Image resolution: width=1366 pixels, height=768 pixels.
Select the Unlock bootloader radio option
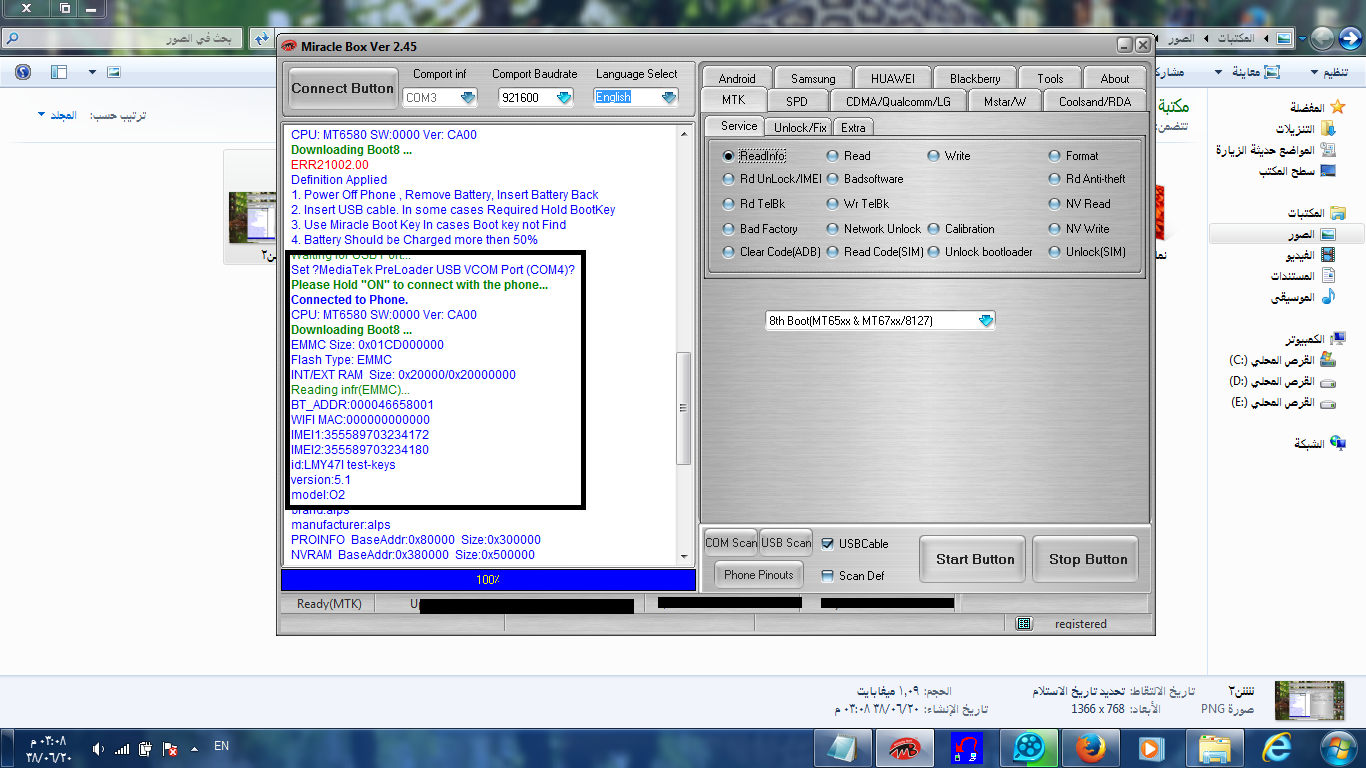pyautogui.click(x=980, y=252)
